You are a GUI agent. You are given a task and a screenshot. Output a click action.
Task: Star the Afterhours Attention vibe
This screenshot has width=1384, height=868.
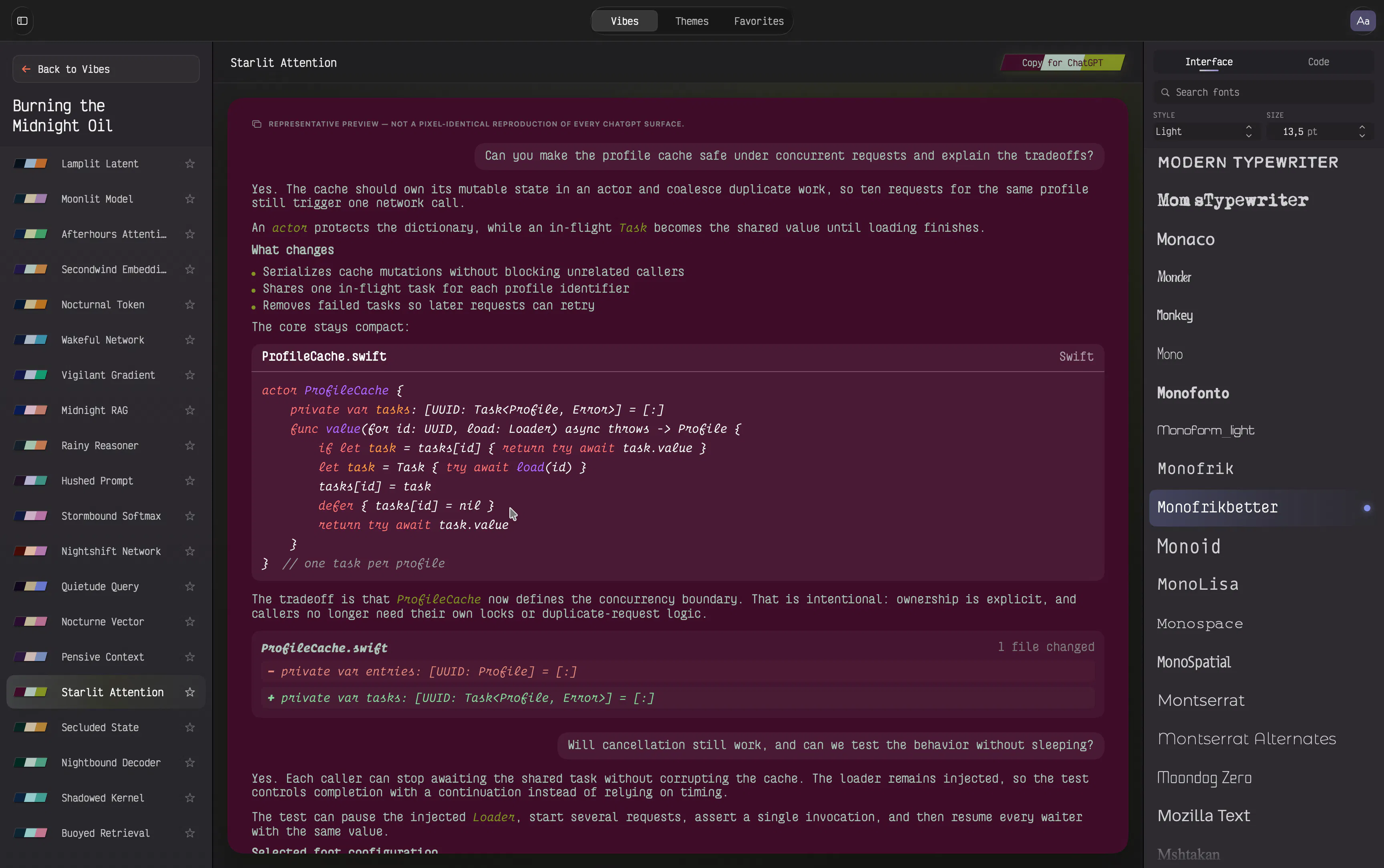[x=190, y=234]
